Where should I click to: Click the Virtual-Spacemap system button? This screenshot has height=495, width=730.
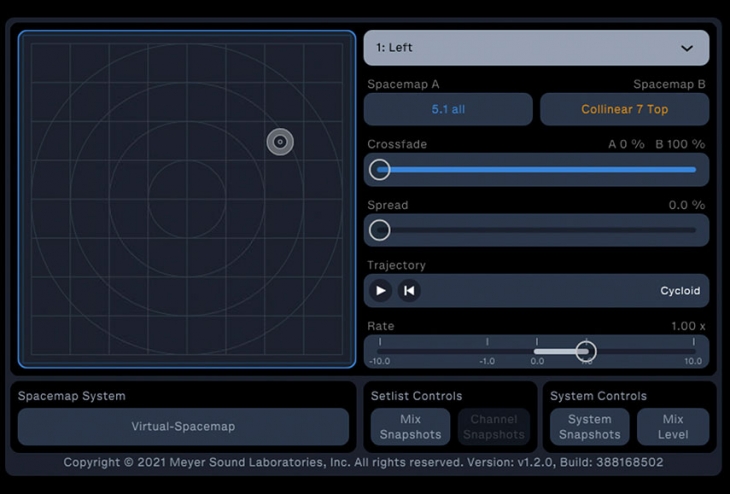(183, 426)
